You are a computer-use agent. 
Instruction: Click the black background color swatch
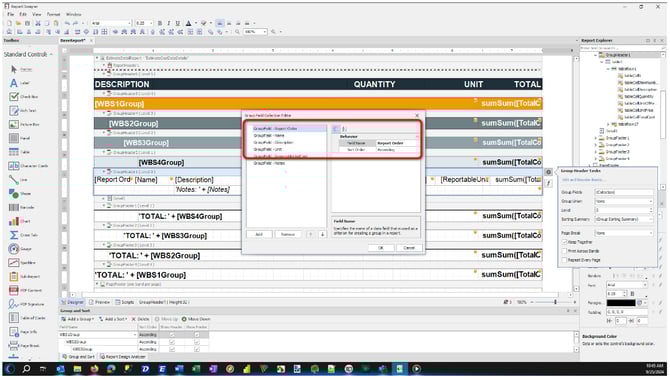[x=621, y=303]
